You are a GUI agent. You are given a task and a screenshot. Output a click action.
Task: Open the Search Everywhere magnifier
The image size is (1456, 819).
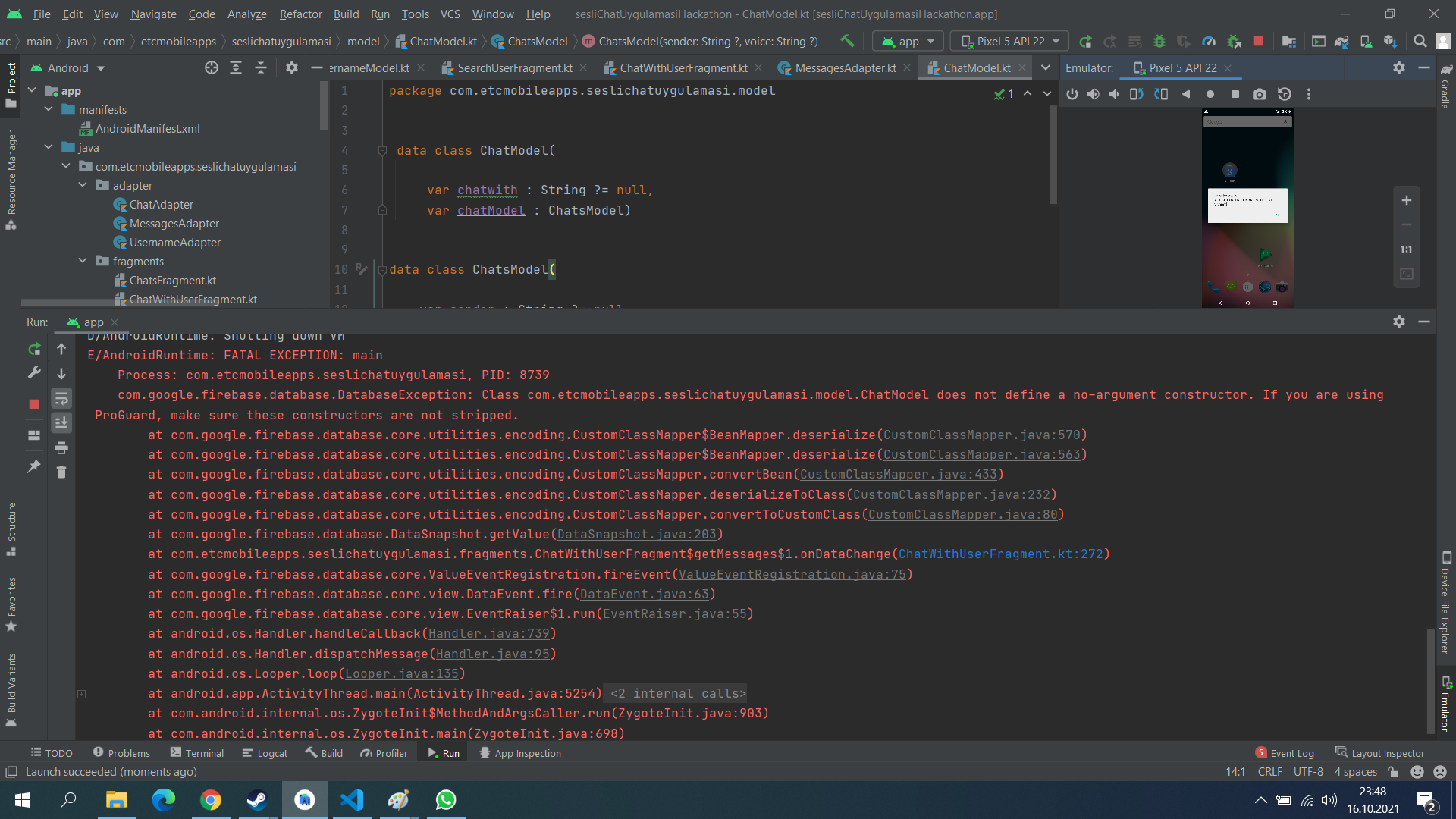pyautogui.click(x=1420, y=41)
